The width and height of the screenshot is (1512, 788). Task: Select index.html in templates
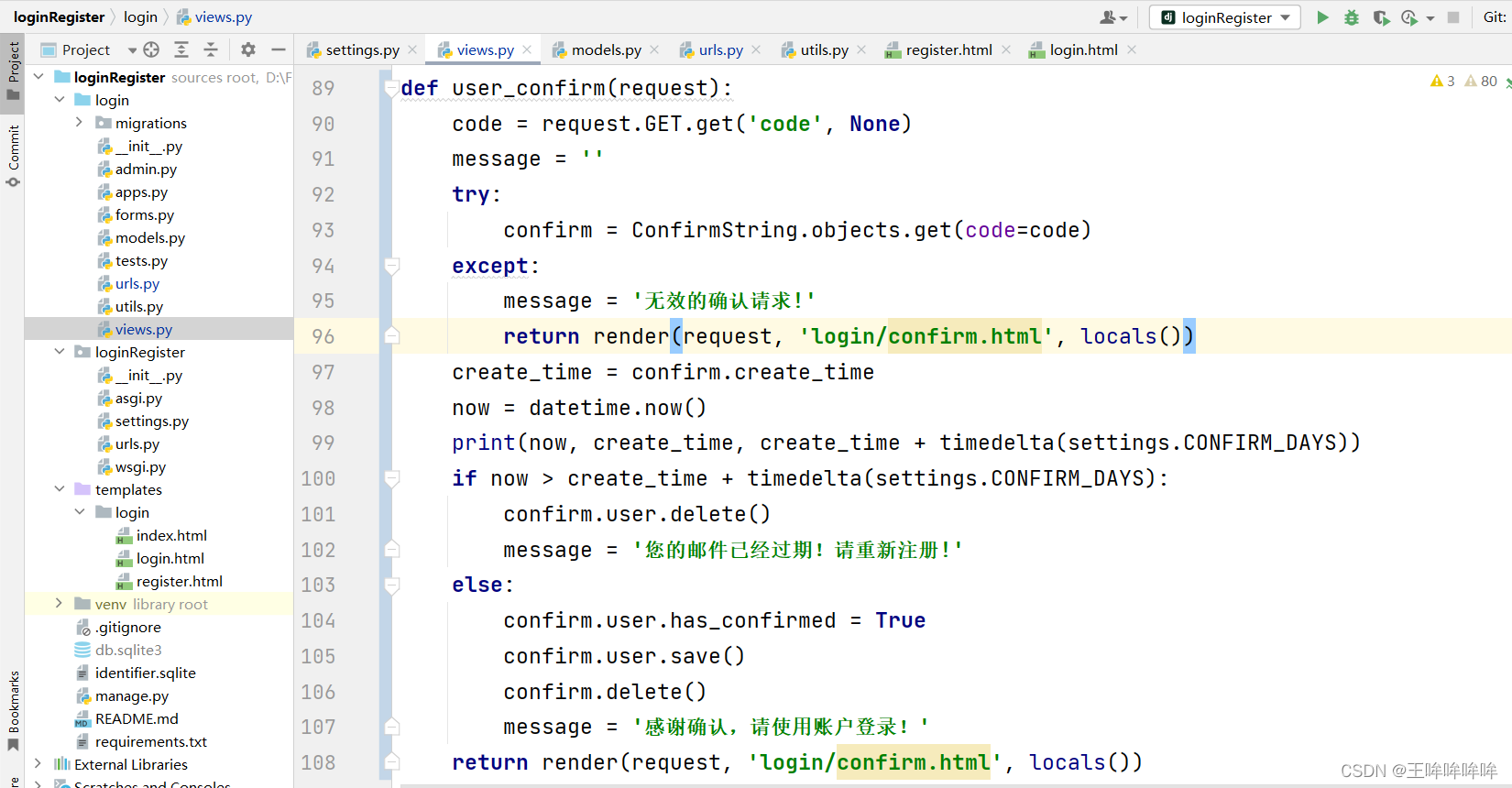pos(171,535)
